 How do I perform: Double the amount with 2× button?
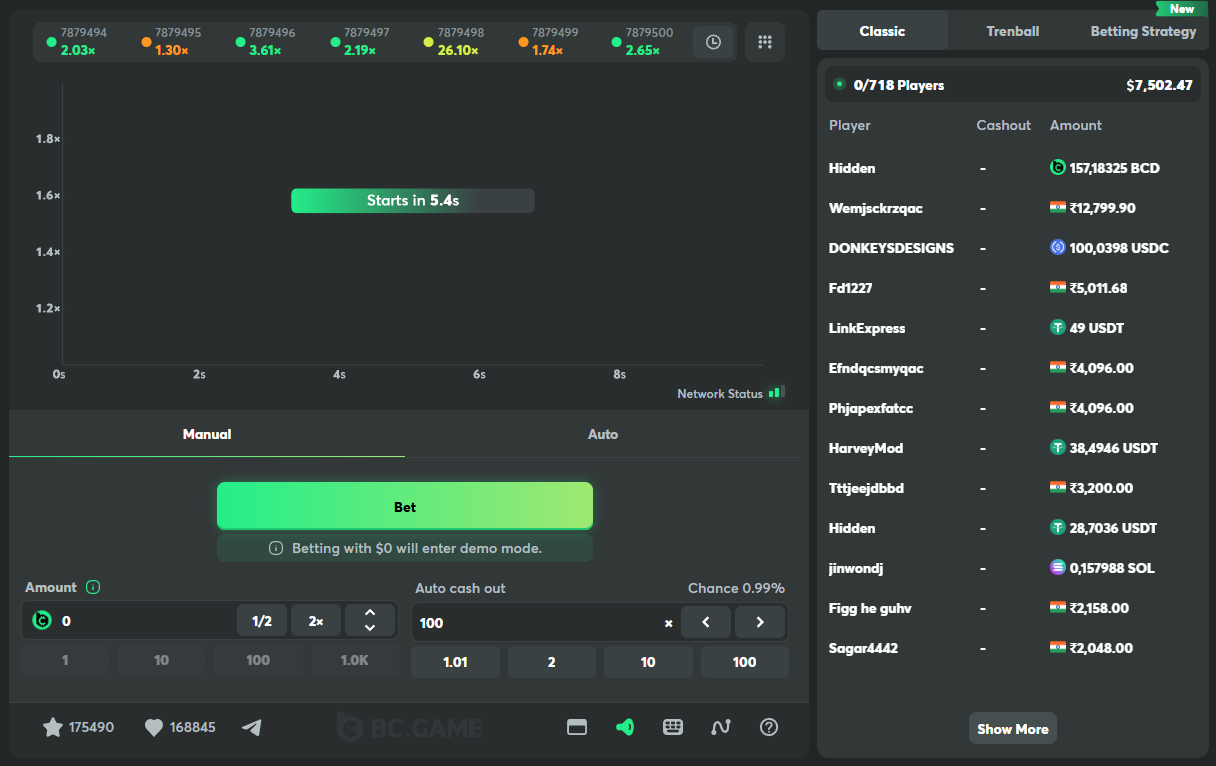coord(316,621)
